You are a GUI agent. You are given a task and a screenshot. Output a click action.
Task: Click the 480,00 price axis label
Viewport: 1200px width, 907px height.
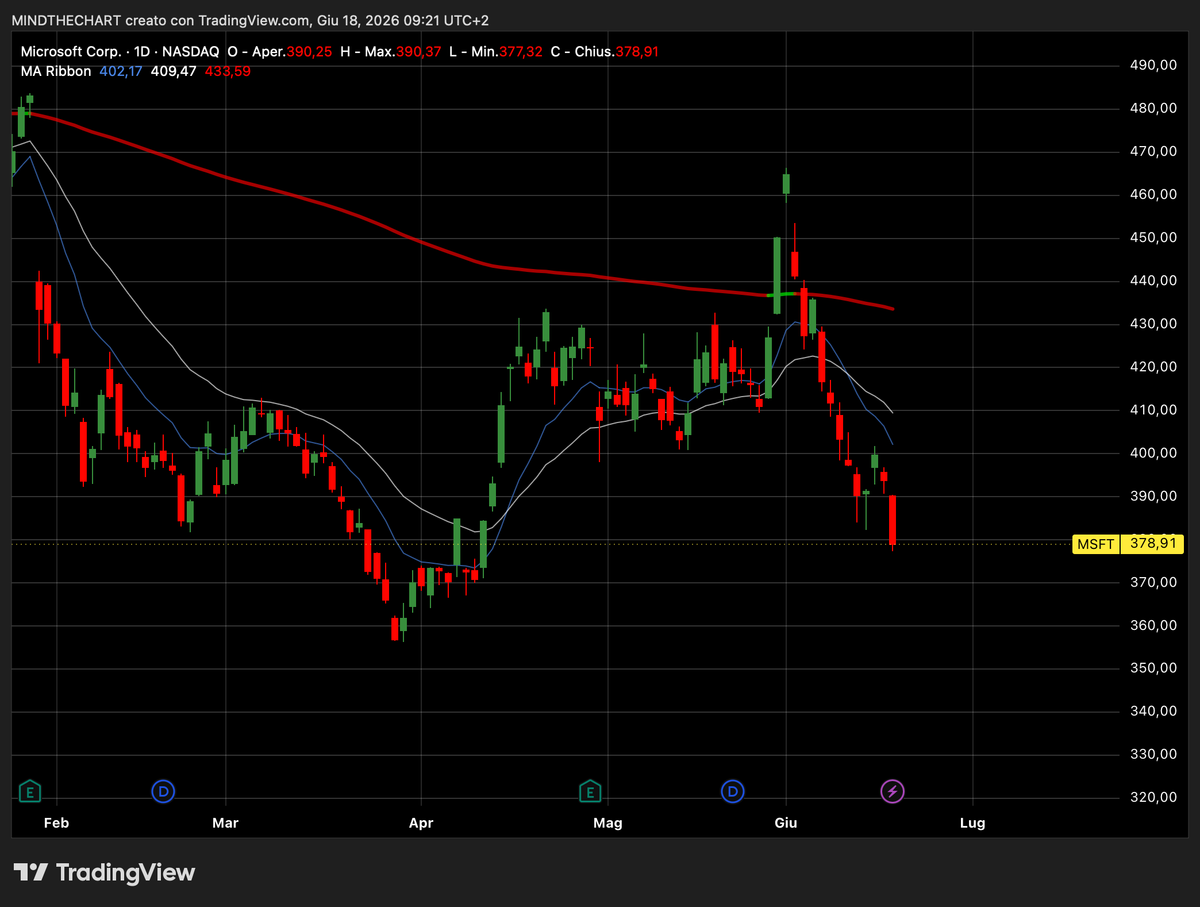tap(1152, 108)
